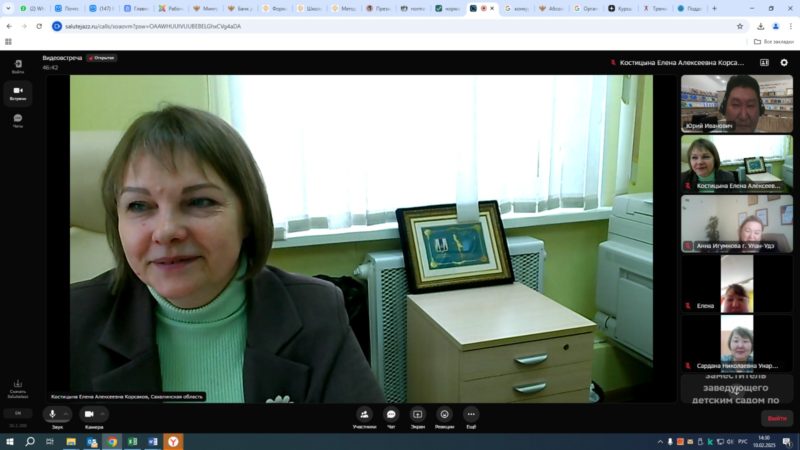Select Юрий Иванович video thumbnail
The height and width of the screenshot is (450, 800).
737,104
